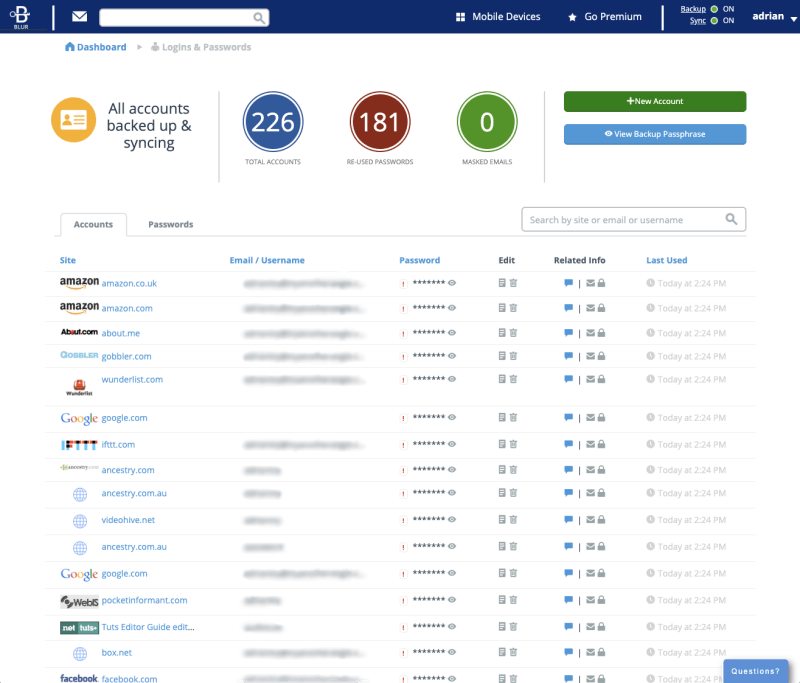Click the envelope icon in videohive.net row
Screen dimensions: 800x683
tap(590, 519)
